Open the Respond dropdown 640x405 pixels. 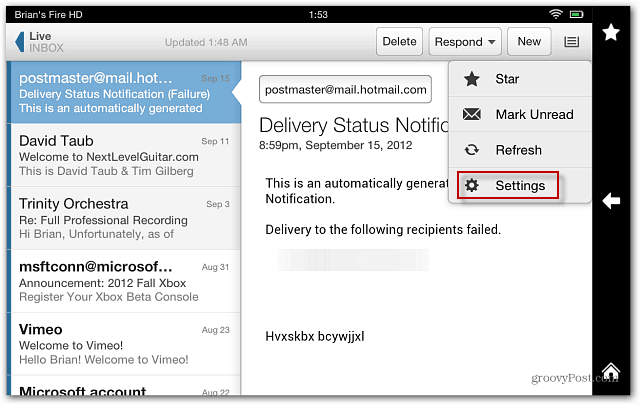pyautogui.click(x=465, y=42)
